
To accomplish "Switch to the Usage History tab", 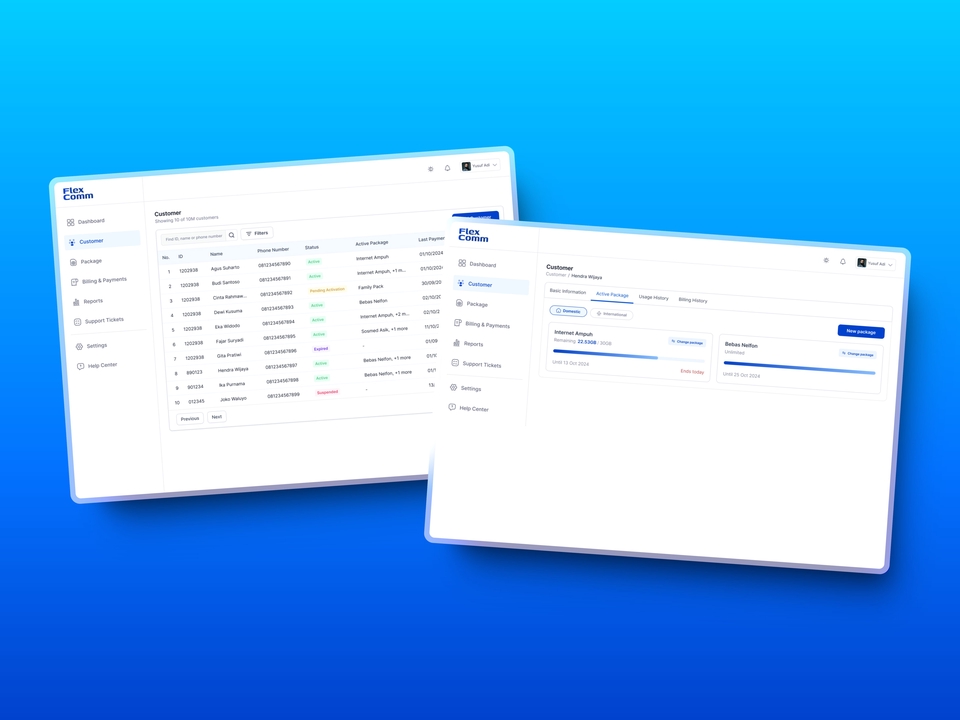I will tap(653, 298).
